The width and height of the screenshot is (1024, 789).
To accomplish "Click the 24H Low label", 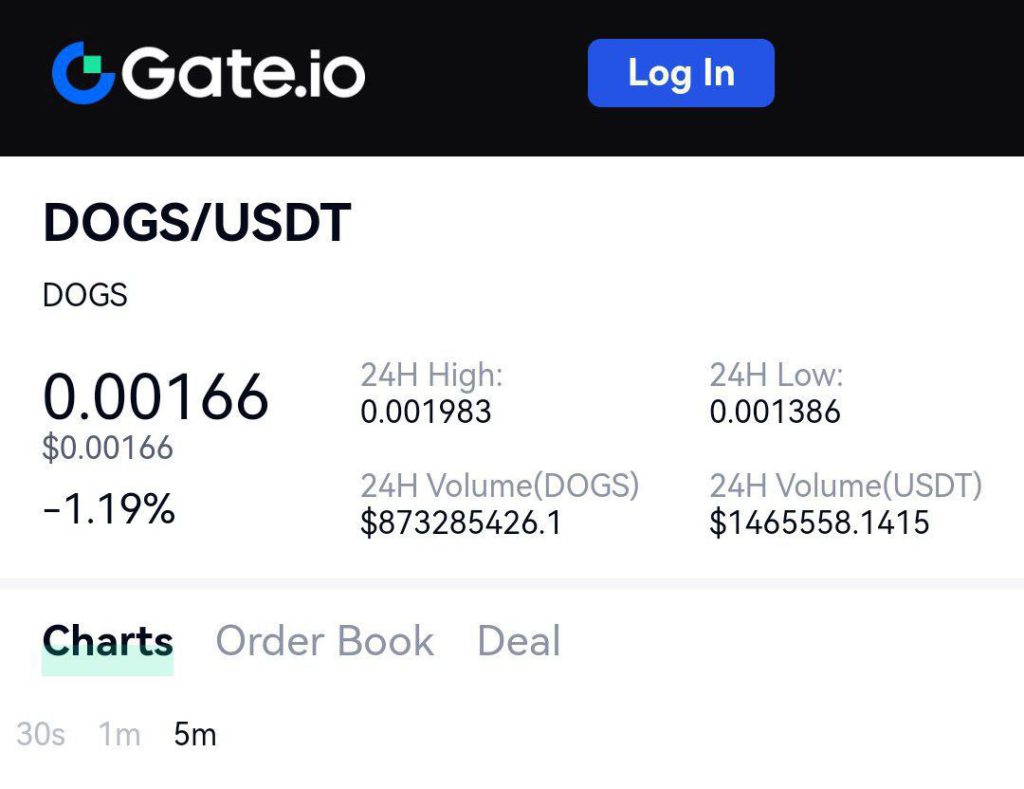I will pyautogui.click(x=776, y=376).
